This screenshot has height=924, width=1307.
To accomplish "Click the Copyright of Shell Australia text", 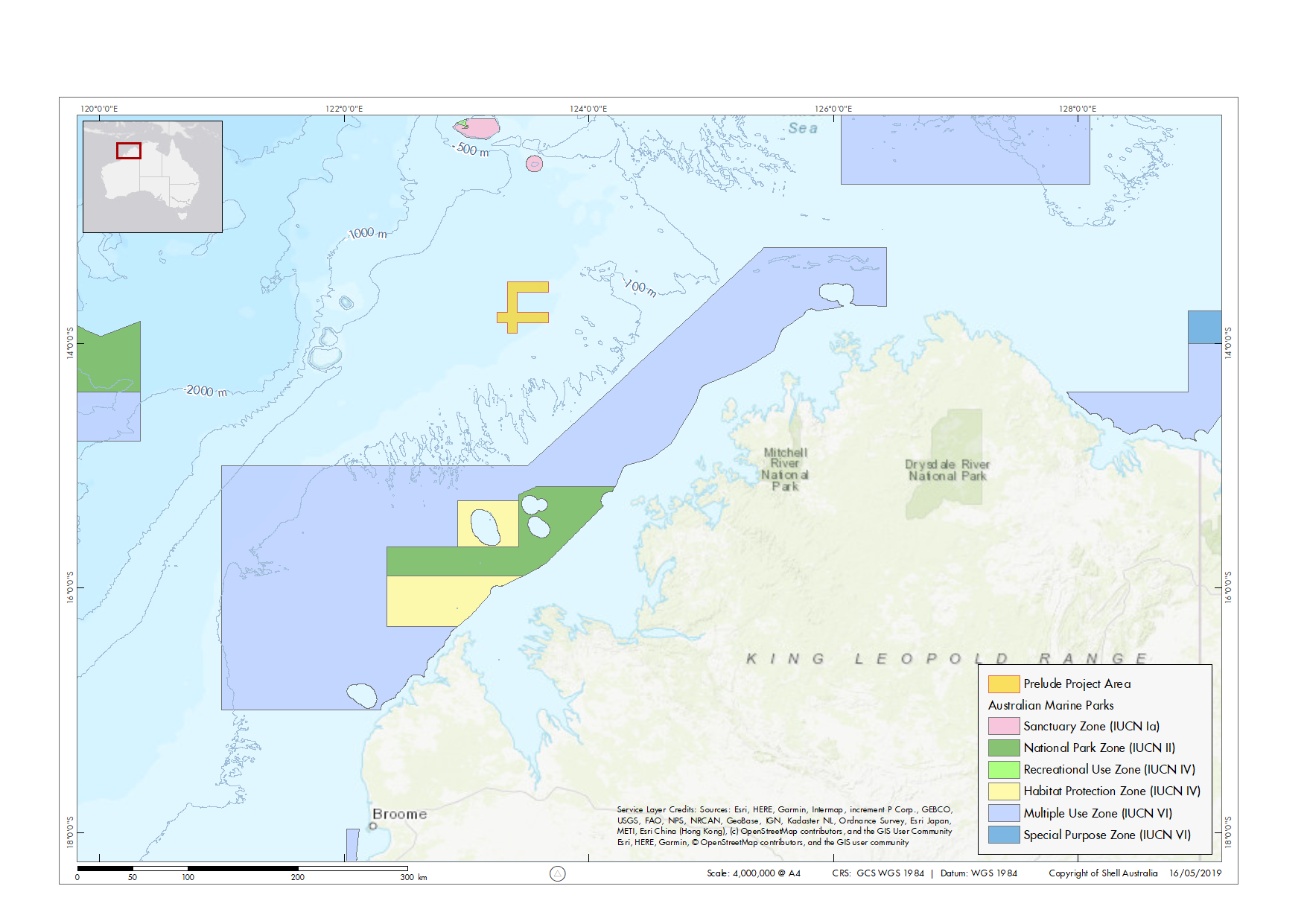I will [x=1102, y=873].
